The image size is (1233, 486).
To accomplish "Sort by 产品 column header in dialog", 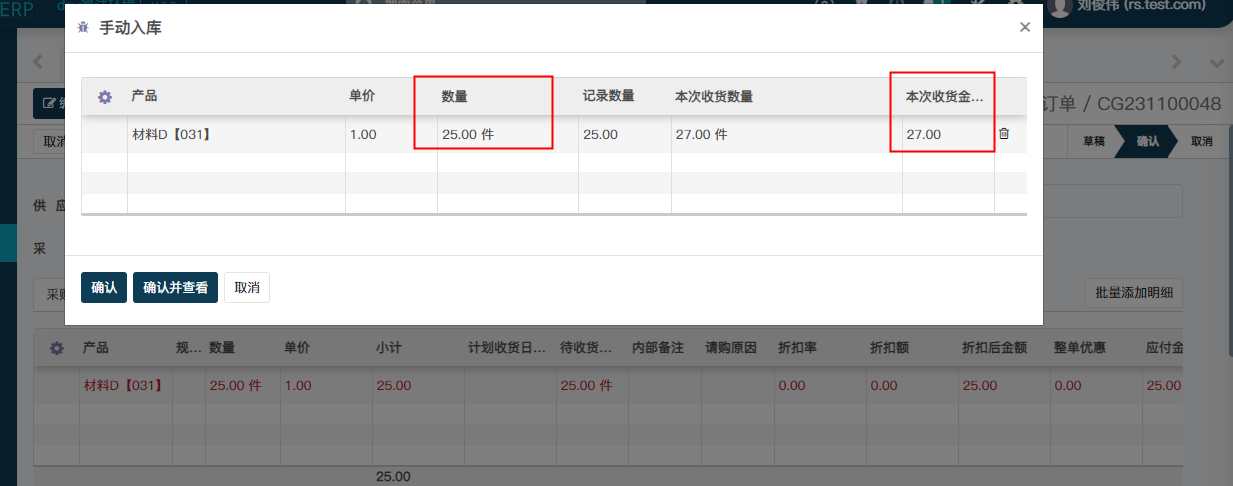I will pyautogui.click(x=145, y=96).
